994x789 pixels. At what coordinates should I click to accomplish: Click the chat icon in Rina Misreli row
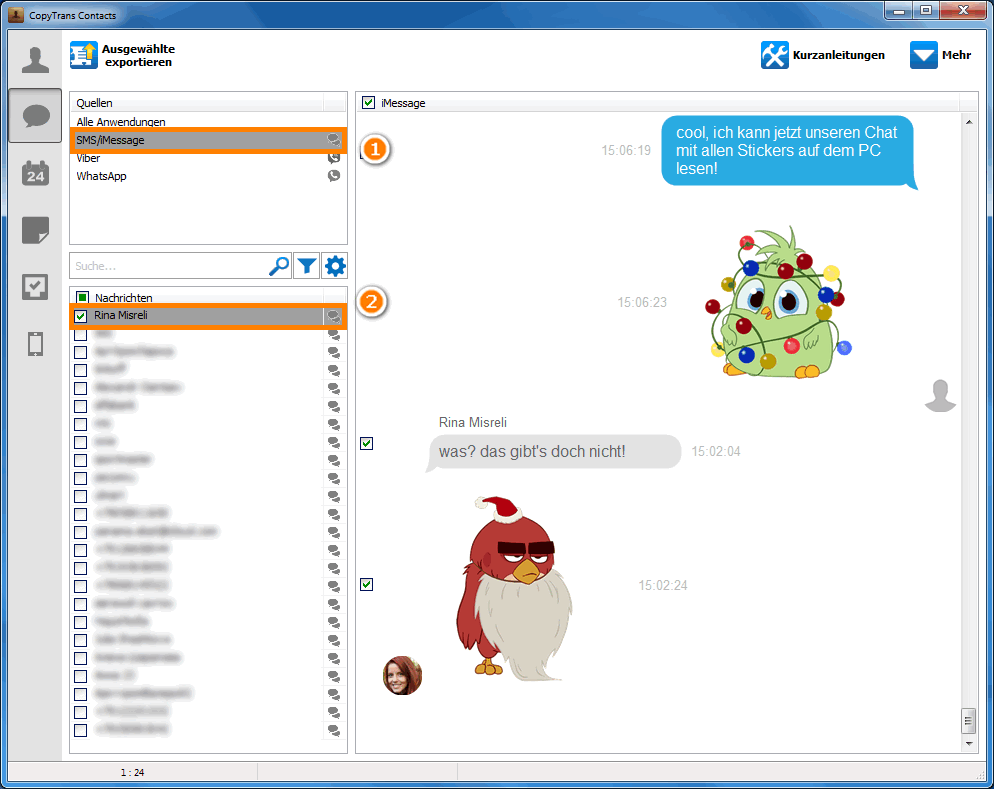tap(333, 316)
